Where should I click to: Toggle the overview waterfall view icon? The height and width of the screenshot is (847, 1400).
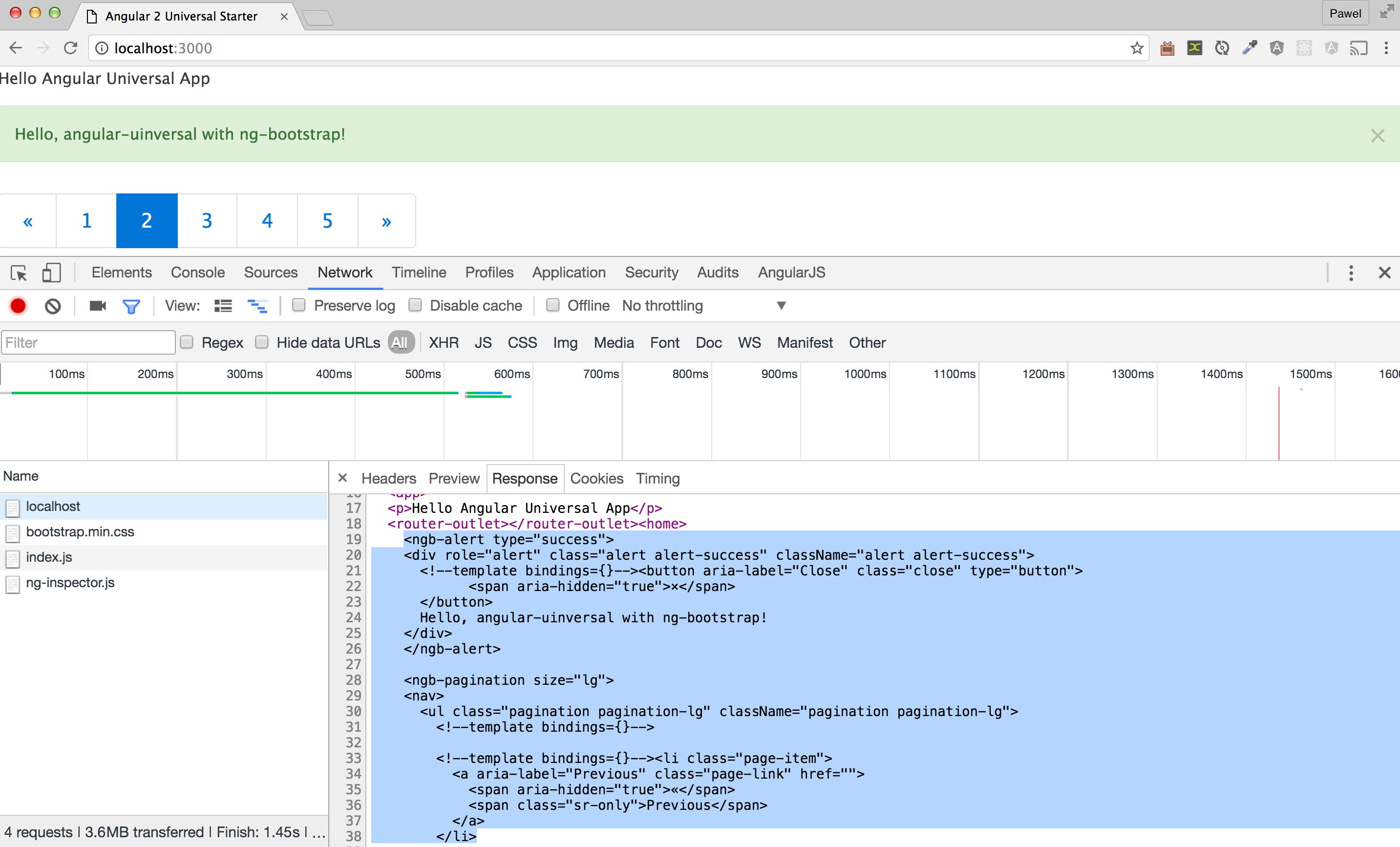tap(257, 306)
